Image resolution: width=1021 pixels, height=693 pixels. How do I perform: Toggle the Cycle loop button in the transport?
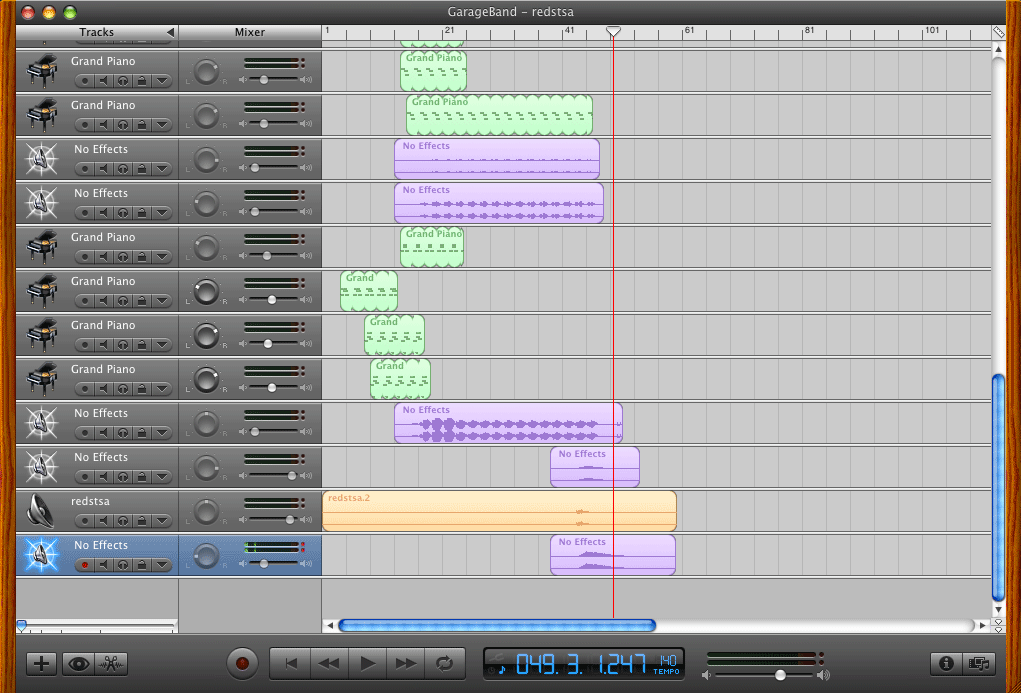point(445,664)
